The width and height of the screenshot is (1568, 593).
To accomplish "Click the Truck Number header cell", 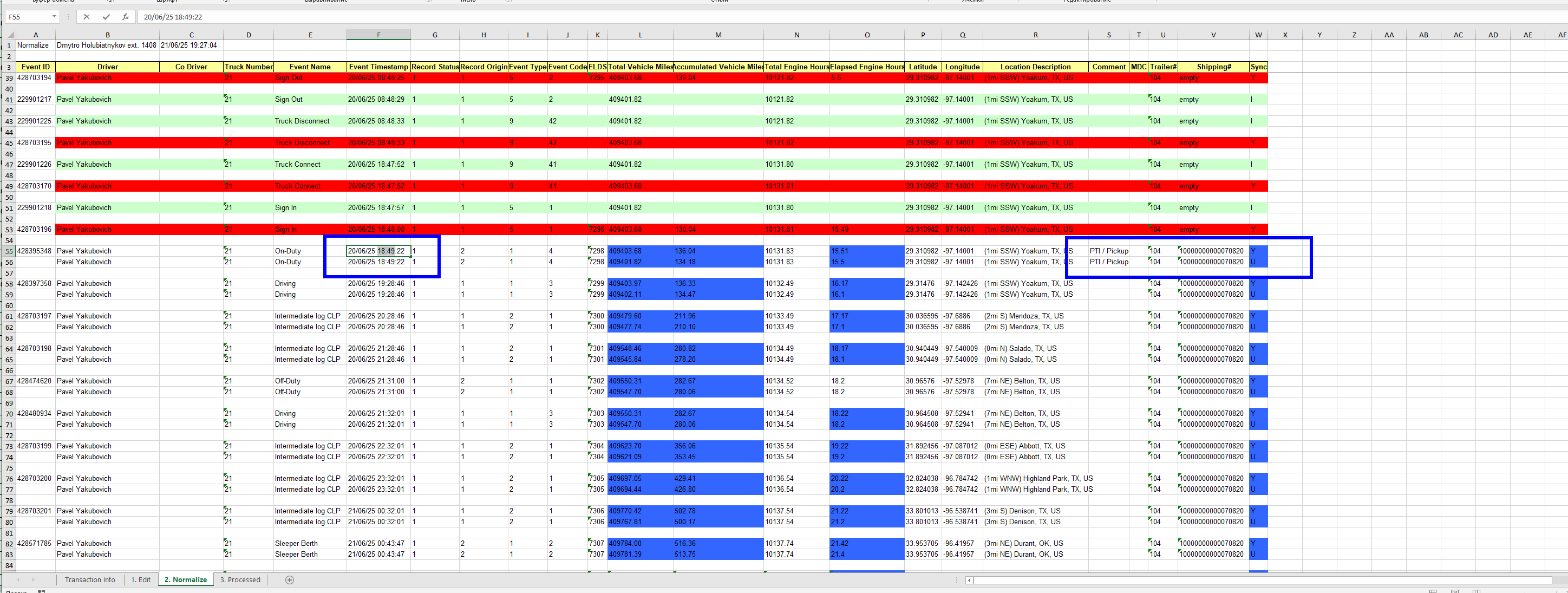I will pos(249,67).
